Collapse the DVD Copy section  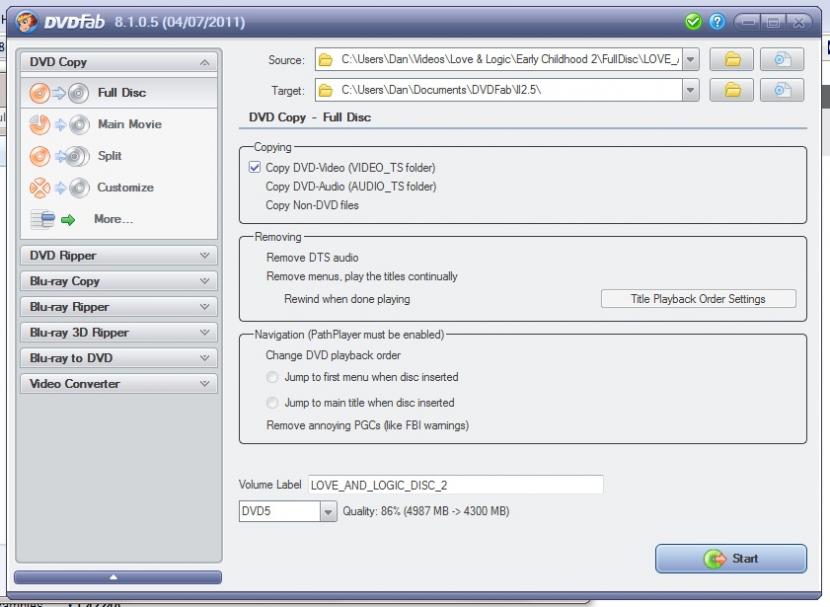pos(204,62)
